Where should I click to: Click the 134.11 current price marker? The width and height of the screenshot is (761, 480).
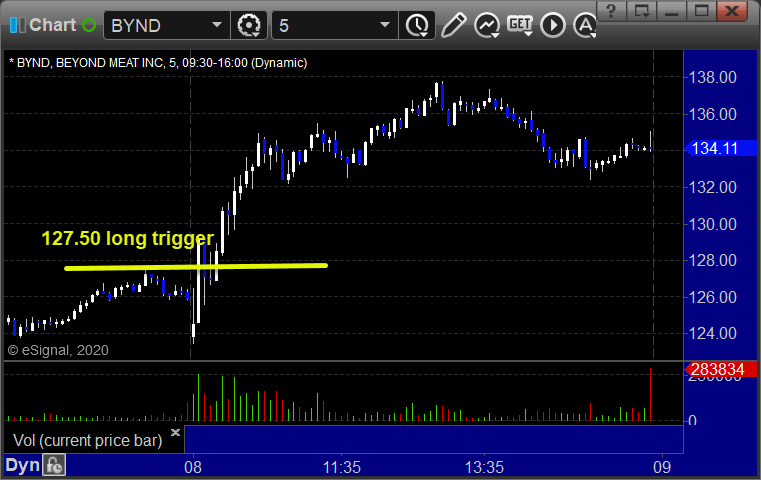(720, 149)
